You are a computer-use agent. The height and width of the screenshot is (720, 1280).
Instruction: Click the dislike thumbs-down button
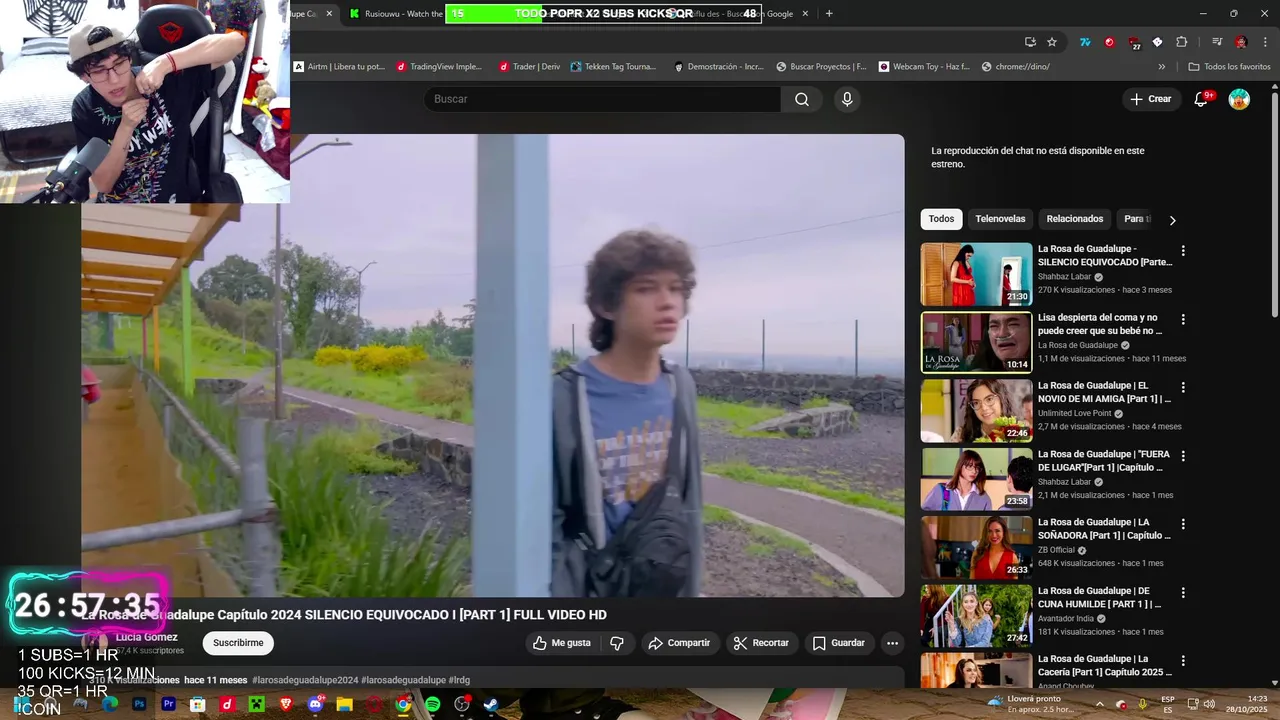(617, 643)
